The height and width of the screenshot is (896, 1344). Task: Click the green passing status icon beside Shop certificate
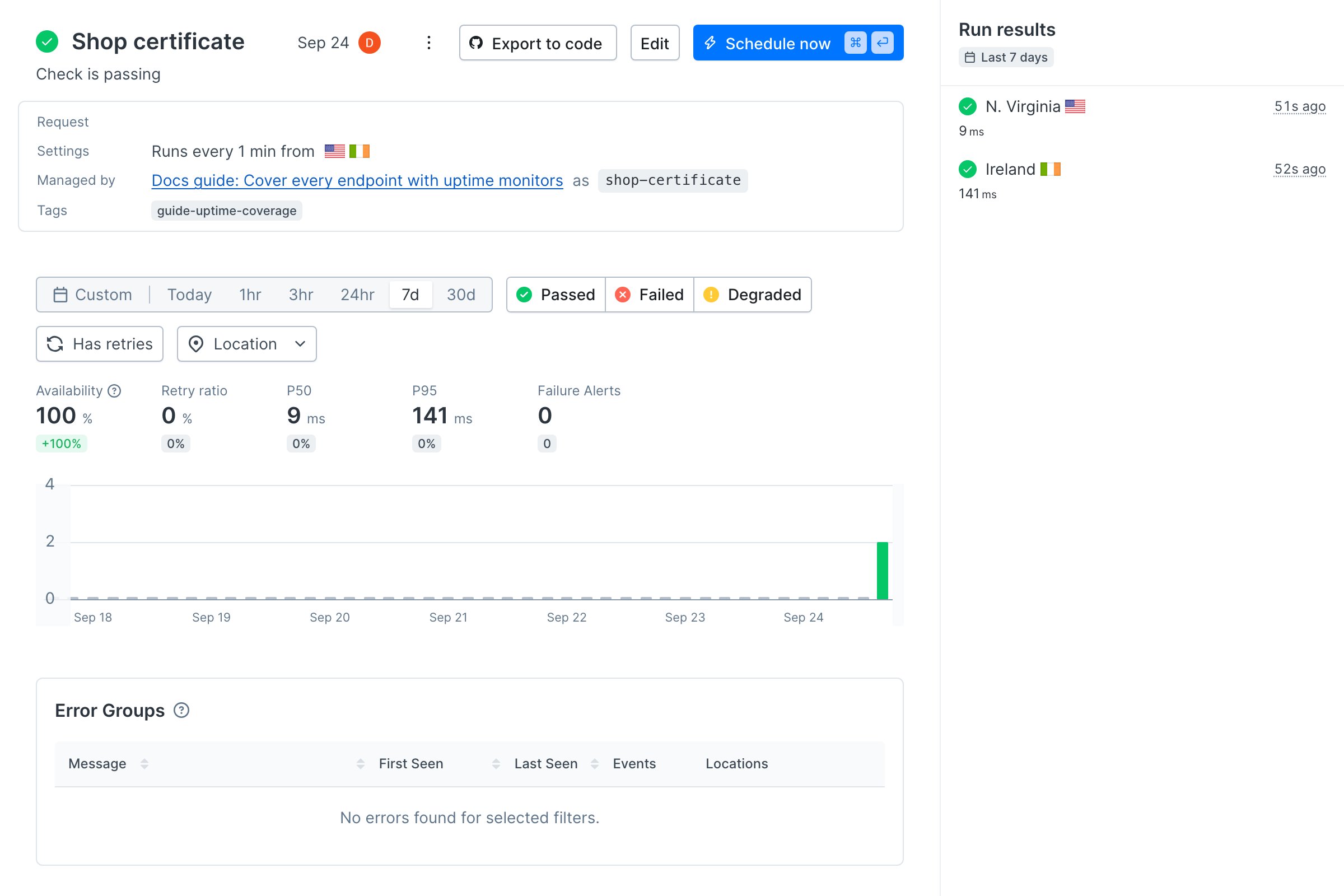coord(47,41)
